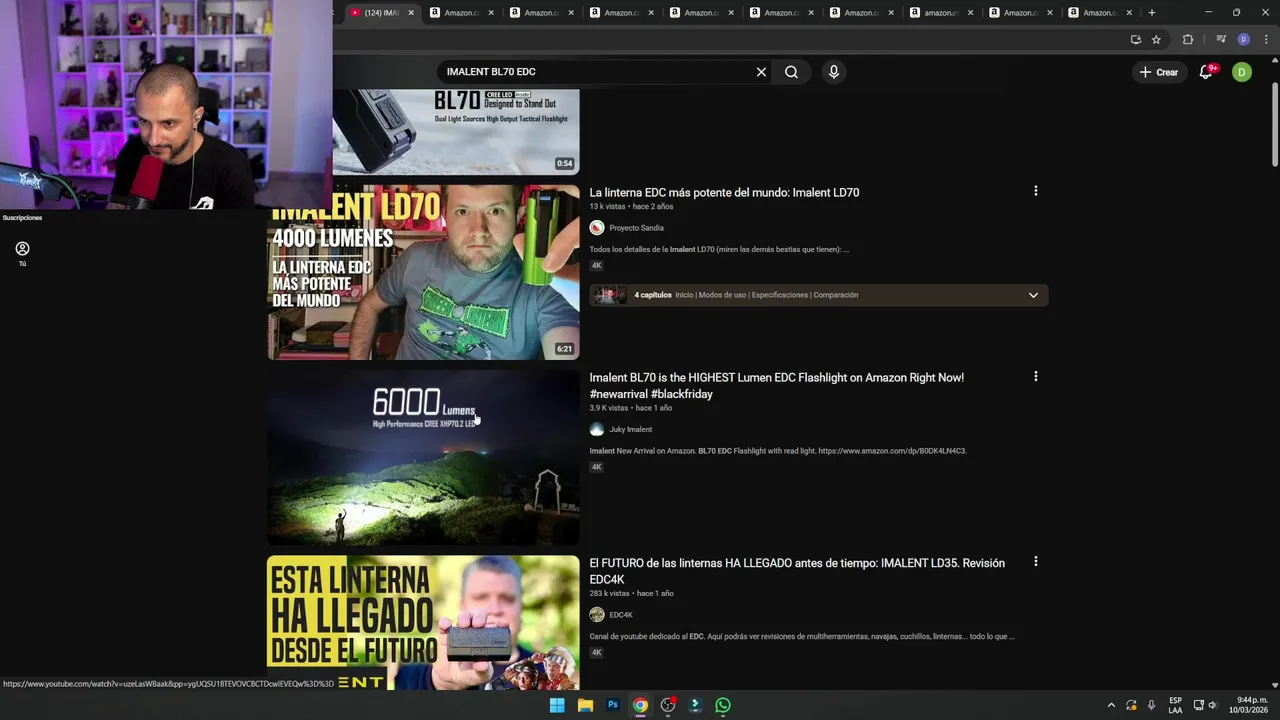Click the magnifier search button

pyautogui.click(x=791, y=72)
